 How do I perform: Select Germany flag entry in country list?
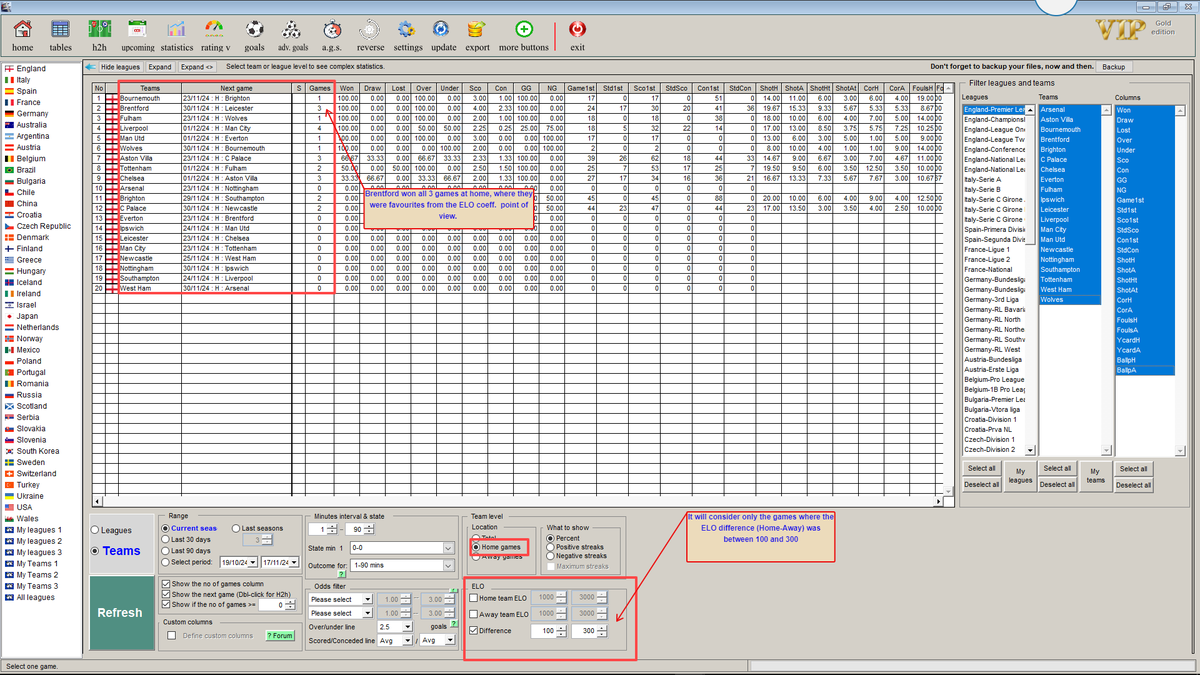coord(25,114)
